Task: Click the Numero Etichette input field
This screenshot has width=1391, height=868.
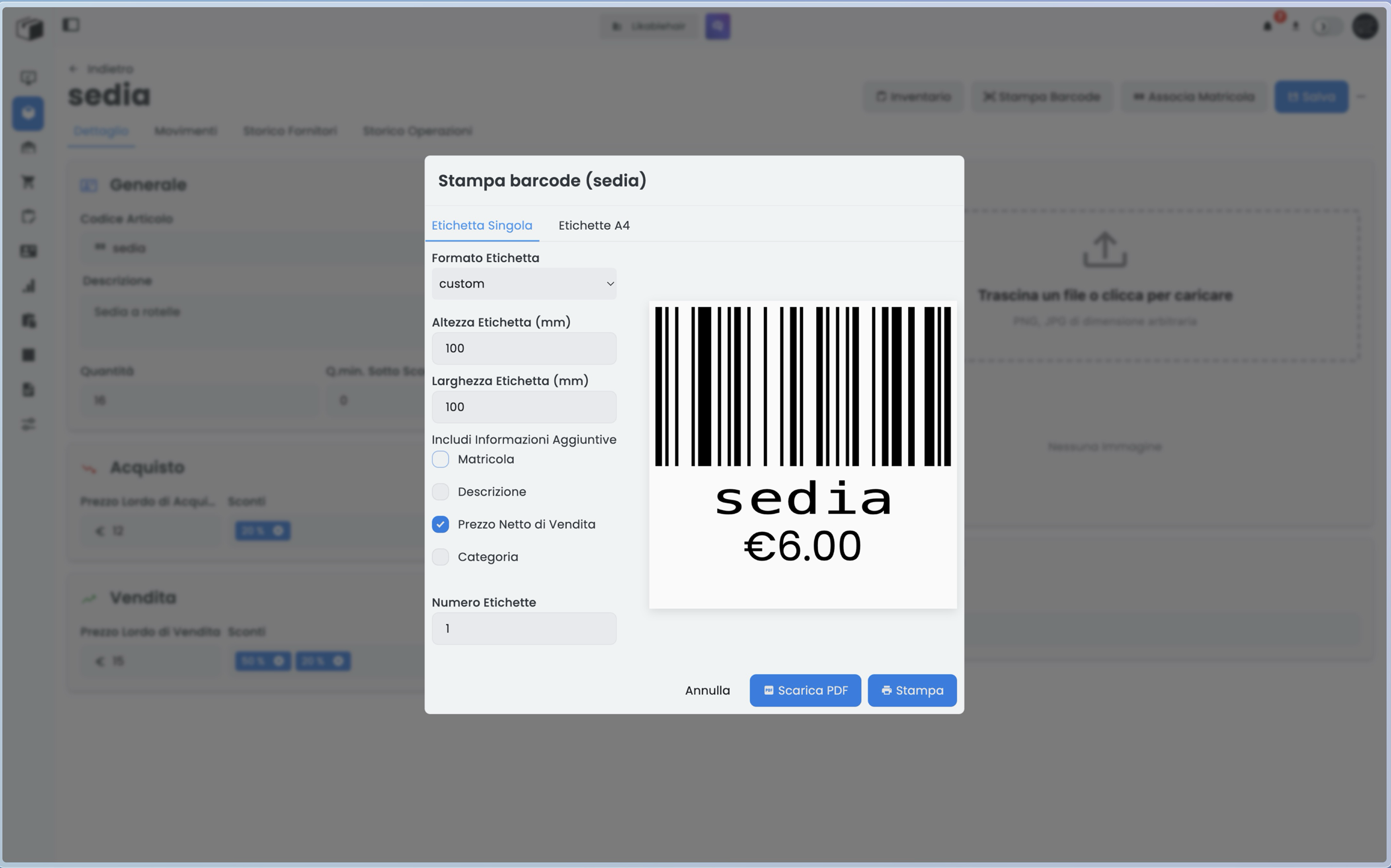Action: click(x=523, y=628)
